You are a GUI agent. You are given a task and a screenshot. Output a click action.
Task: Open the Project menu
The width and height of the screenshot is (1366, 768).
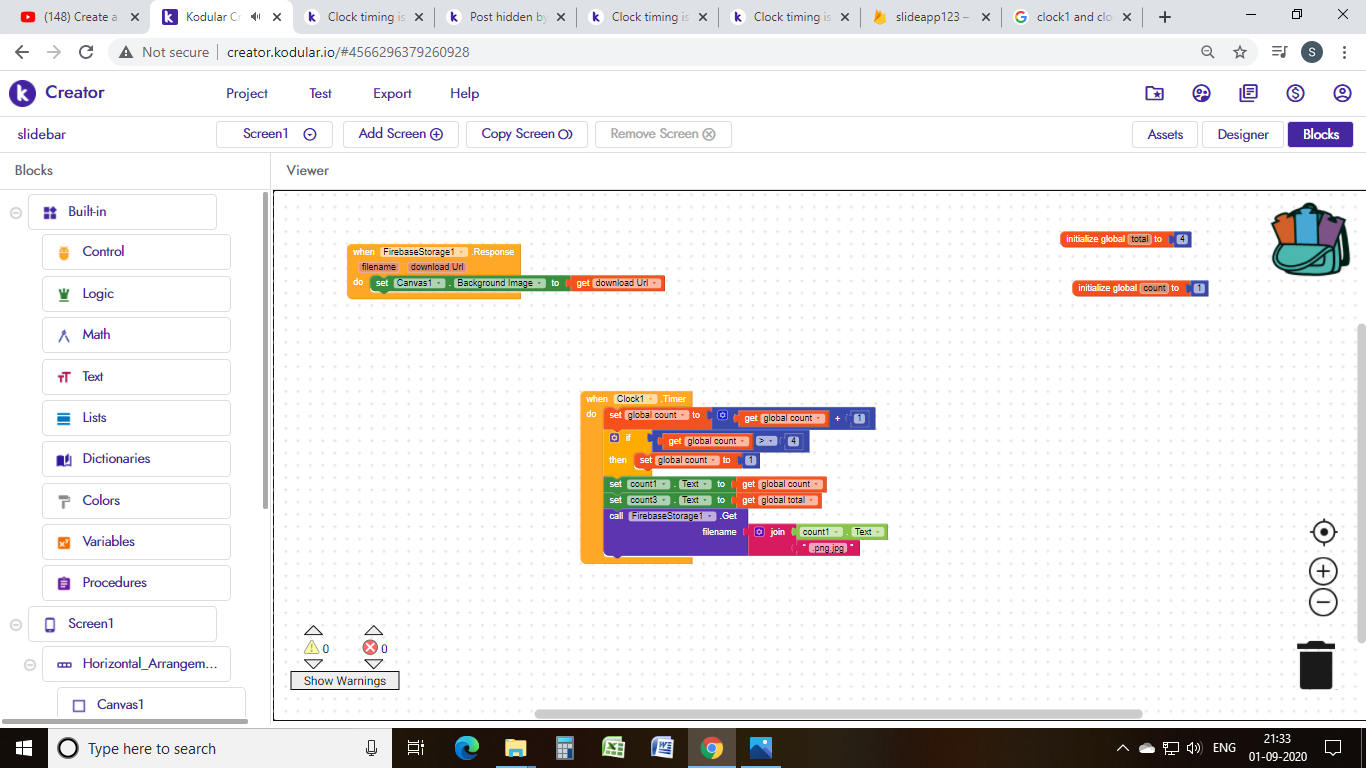246,93
